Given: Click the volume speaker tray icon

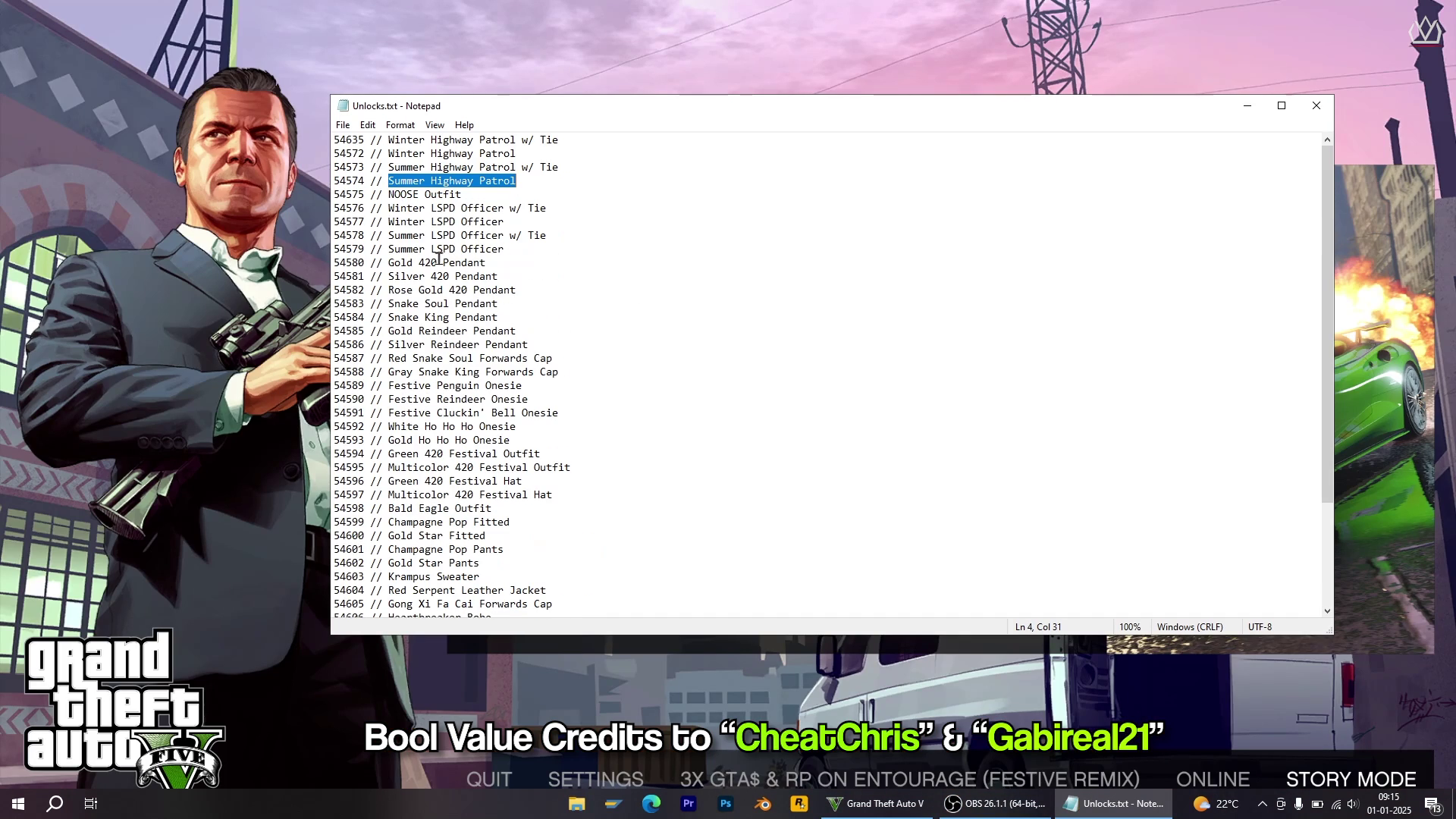Looking at the screenshot, I should coord(1353,805).
